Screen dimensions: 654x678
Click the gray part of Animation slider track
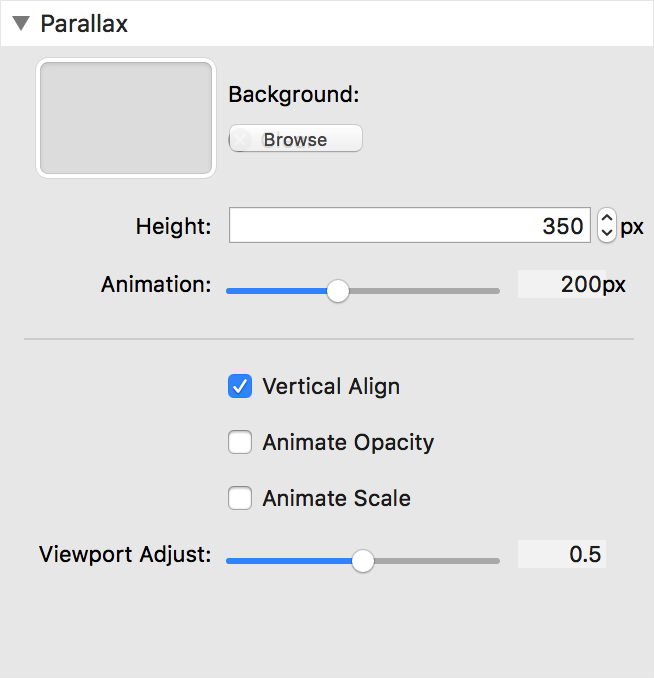(x=424, y=291)
